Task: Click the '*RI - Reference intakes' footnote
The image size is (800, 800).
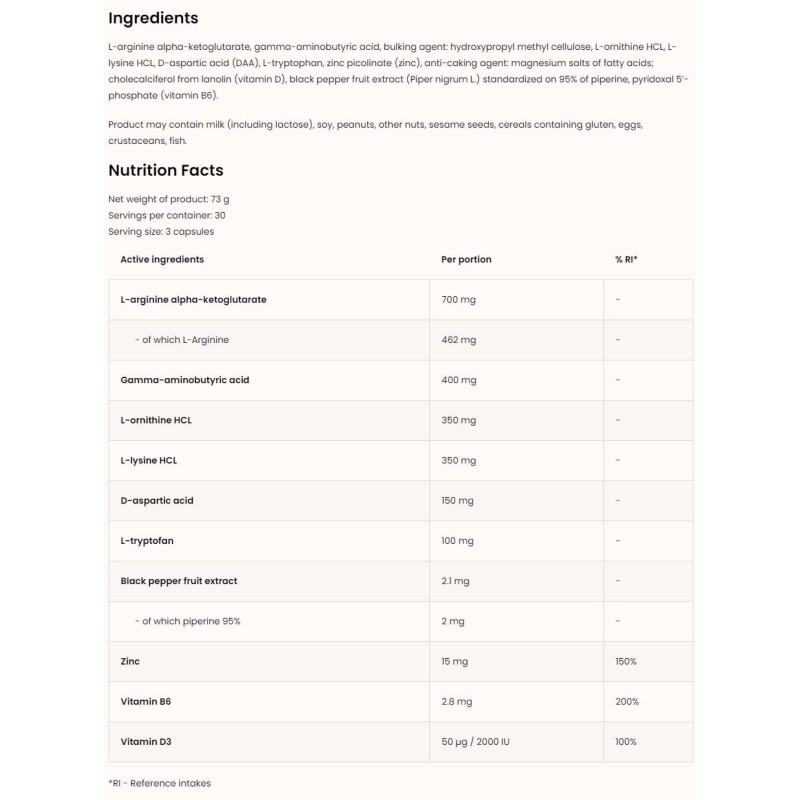Action: pyautogui.click(x=159, y=783)
